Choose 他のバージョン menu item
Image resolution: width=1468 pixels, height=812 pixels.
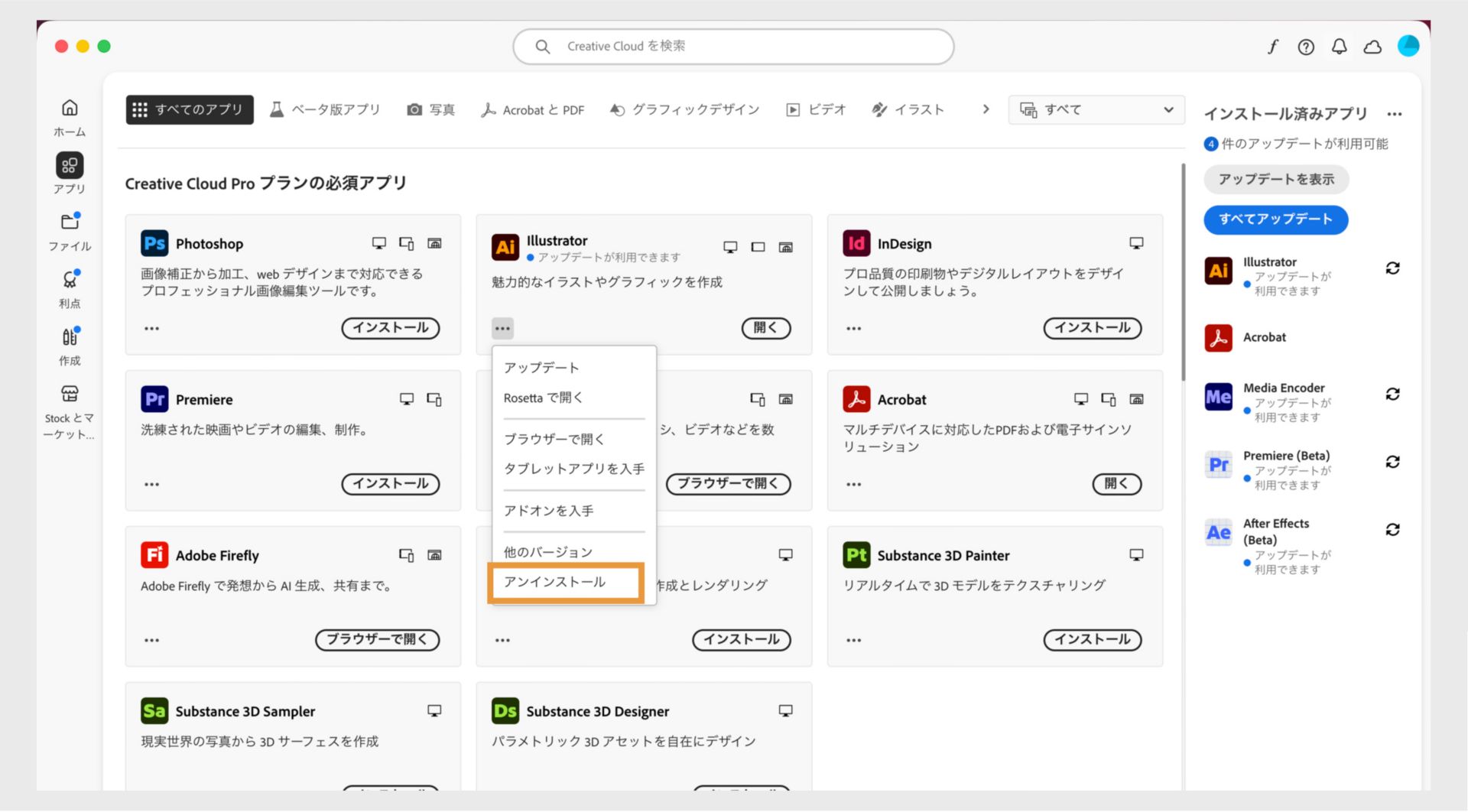[x=574, y=552]
